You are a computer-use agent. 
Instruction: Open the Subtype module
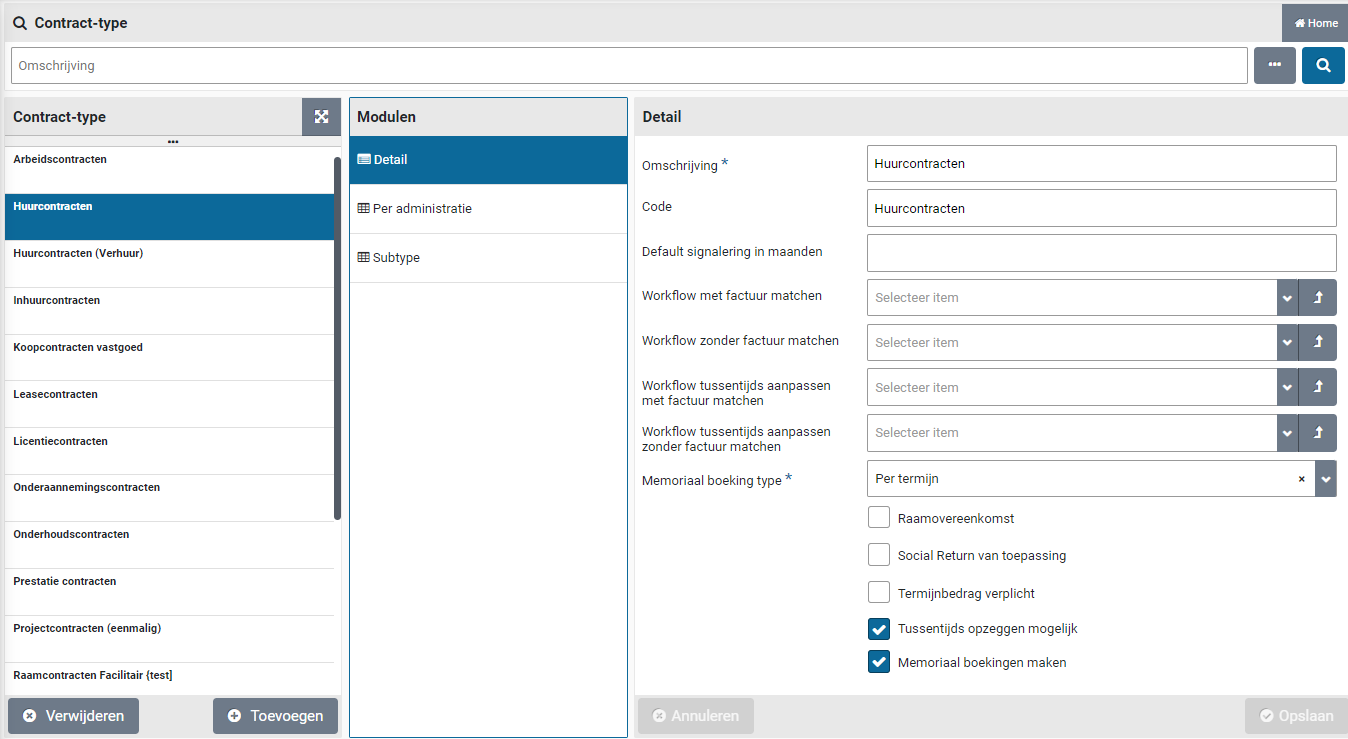tap(396, 258)
